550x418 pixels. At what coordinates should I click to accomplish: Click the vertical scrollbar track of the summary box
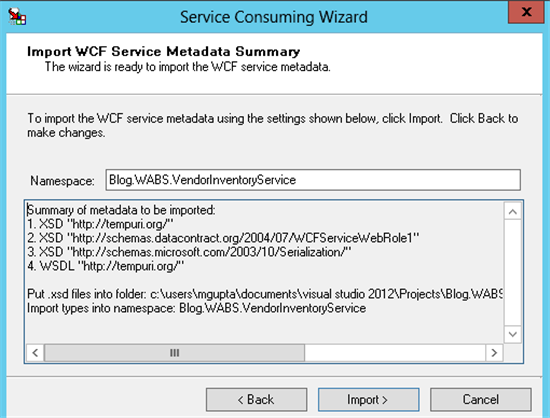pyautogui.click(x=512, y=273)
